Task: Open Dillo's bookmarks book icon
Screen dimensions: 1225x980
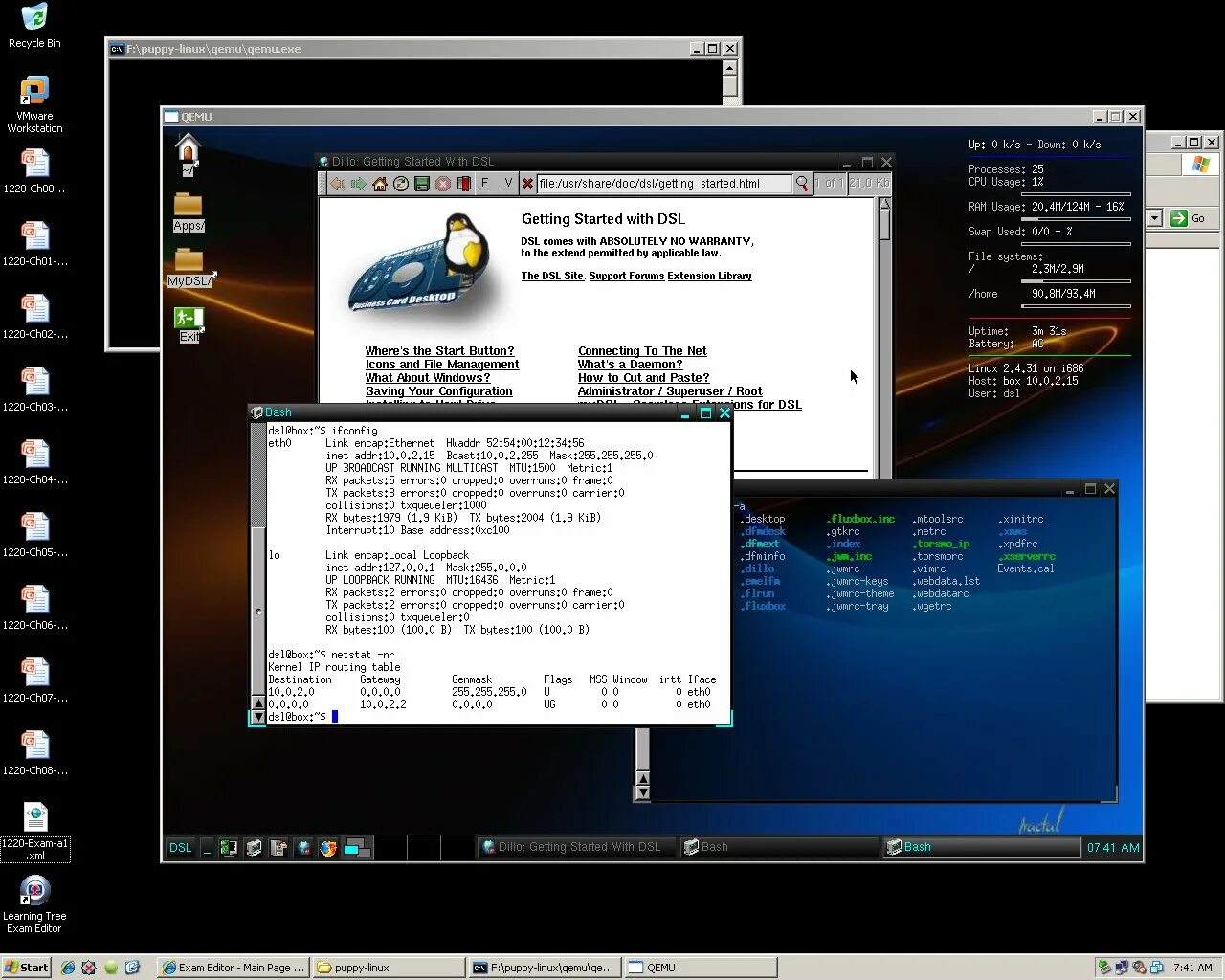Action: click(464, 184)
